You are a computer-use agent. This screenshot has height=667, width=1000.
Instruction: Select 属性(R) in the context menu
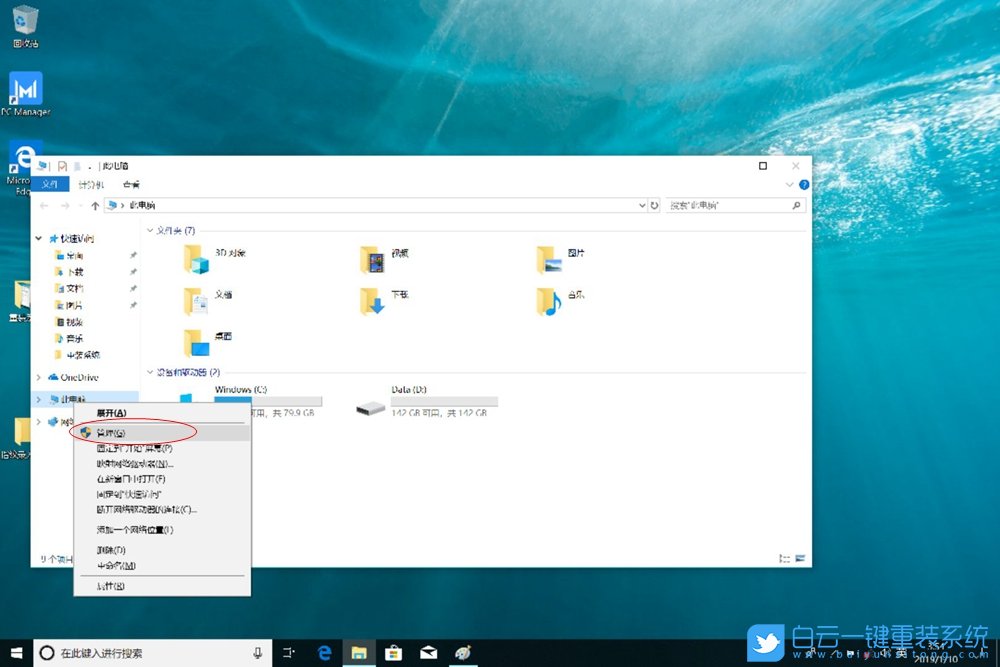coord(110,585)
